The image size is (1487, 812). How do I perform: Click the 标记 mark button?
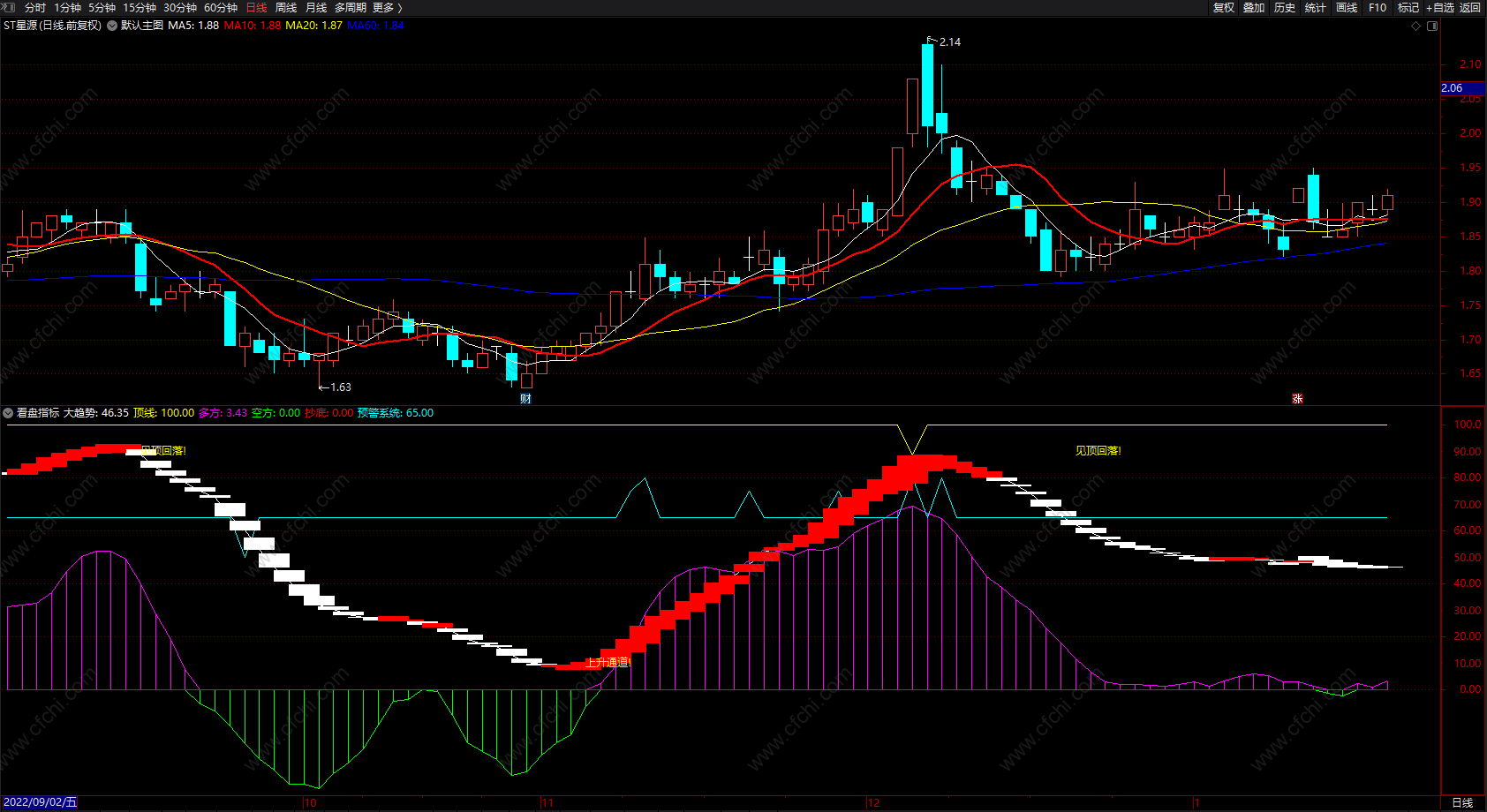tap(1408, 8)
